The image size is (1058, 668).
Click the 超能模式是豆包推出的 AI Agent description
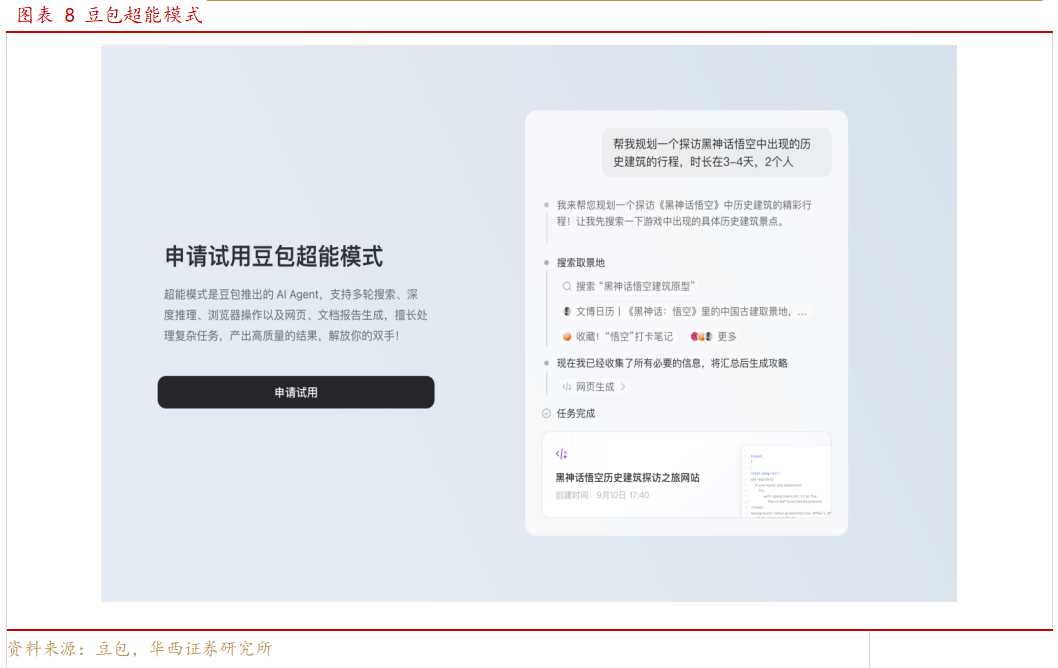coord(296,315)
